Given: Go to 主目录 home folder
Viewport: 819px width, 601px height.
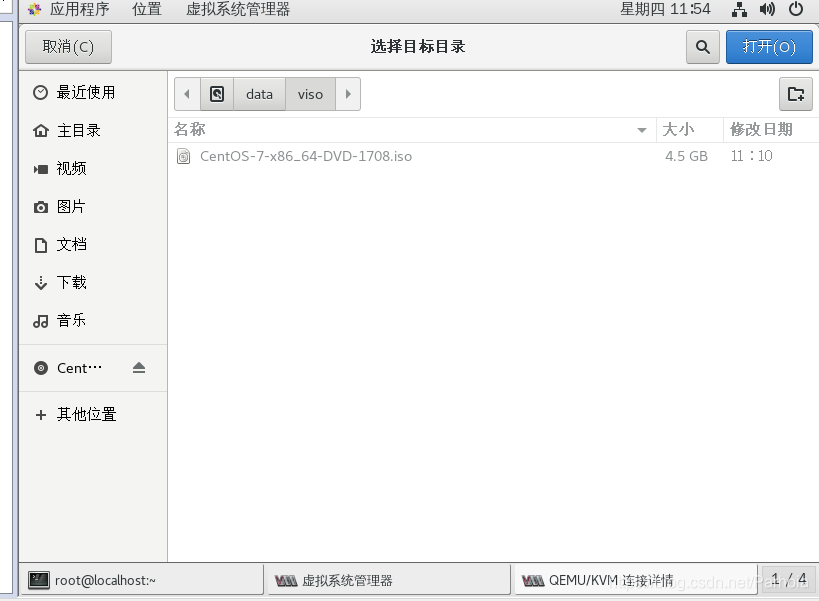Looking at the screenshot, I should coord(93,131).
